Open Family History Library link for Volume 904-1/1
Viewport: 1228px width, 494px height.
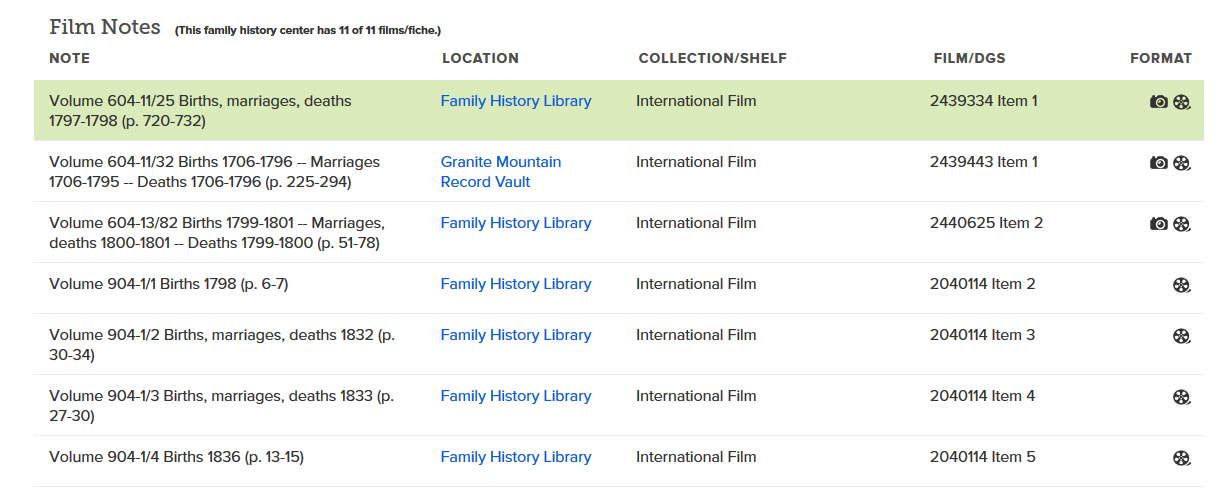click(x=516, y=284)
